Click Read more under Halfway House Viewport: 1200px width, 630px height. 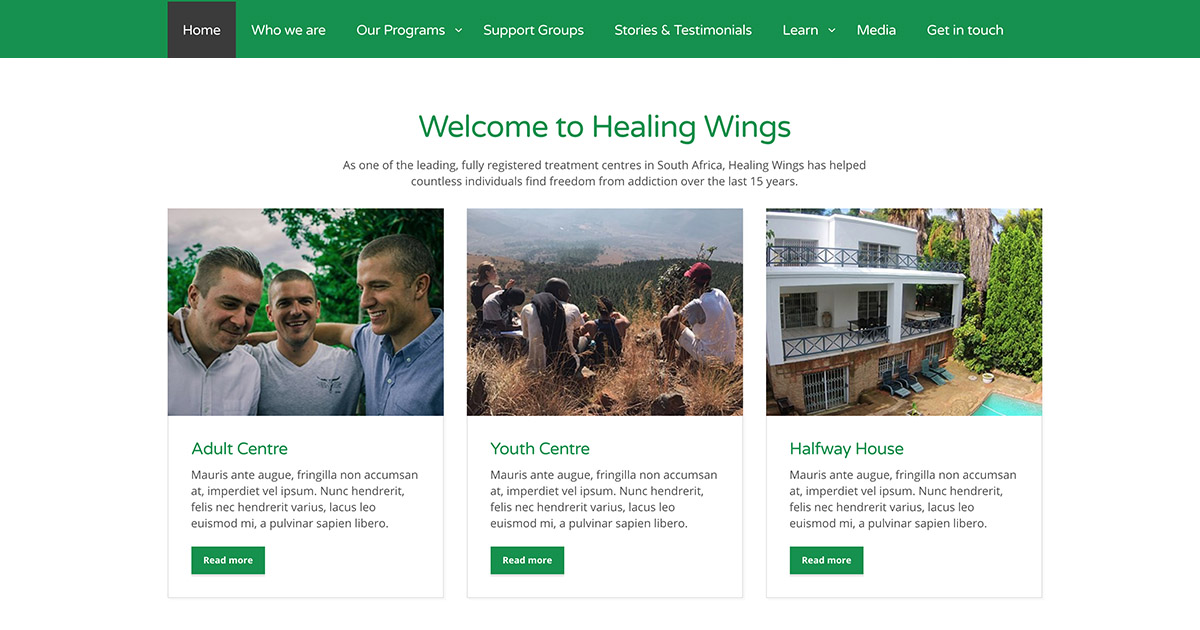826,560
